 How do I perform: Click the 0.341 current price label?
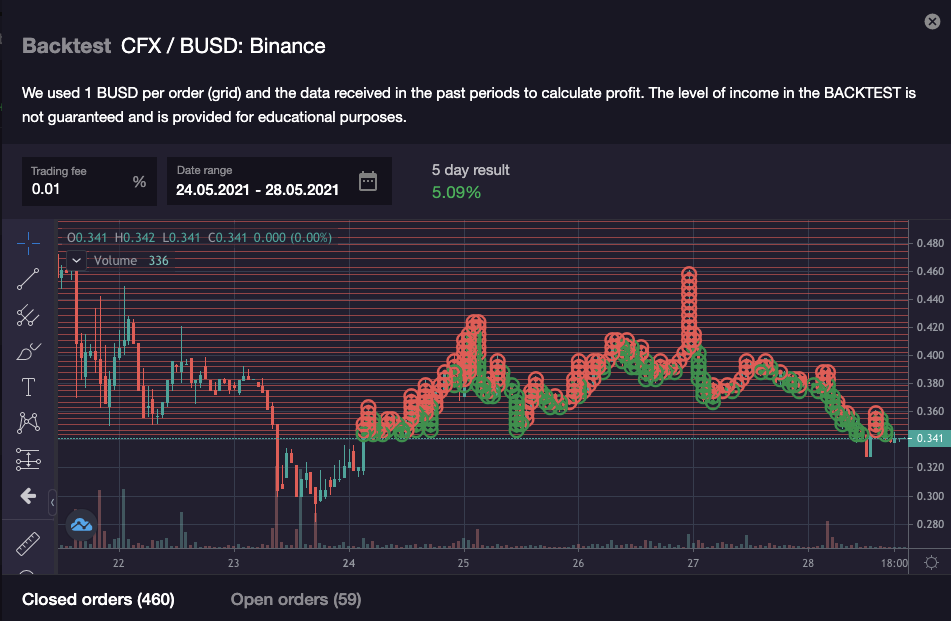pos(930,439)
